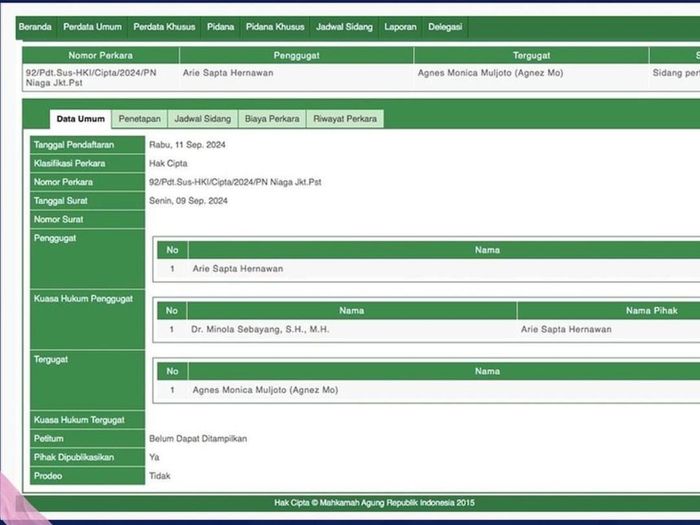Switch to the Data Umum tab
The image size is (700, 525).
coord(80,119)
